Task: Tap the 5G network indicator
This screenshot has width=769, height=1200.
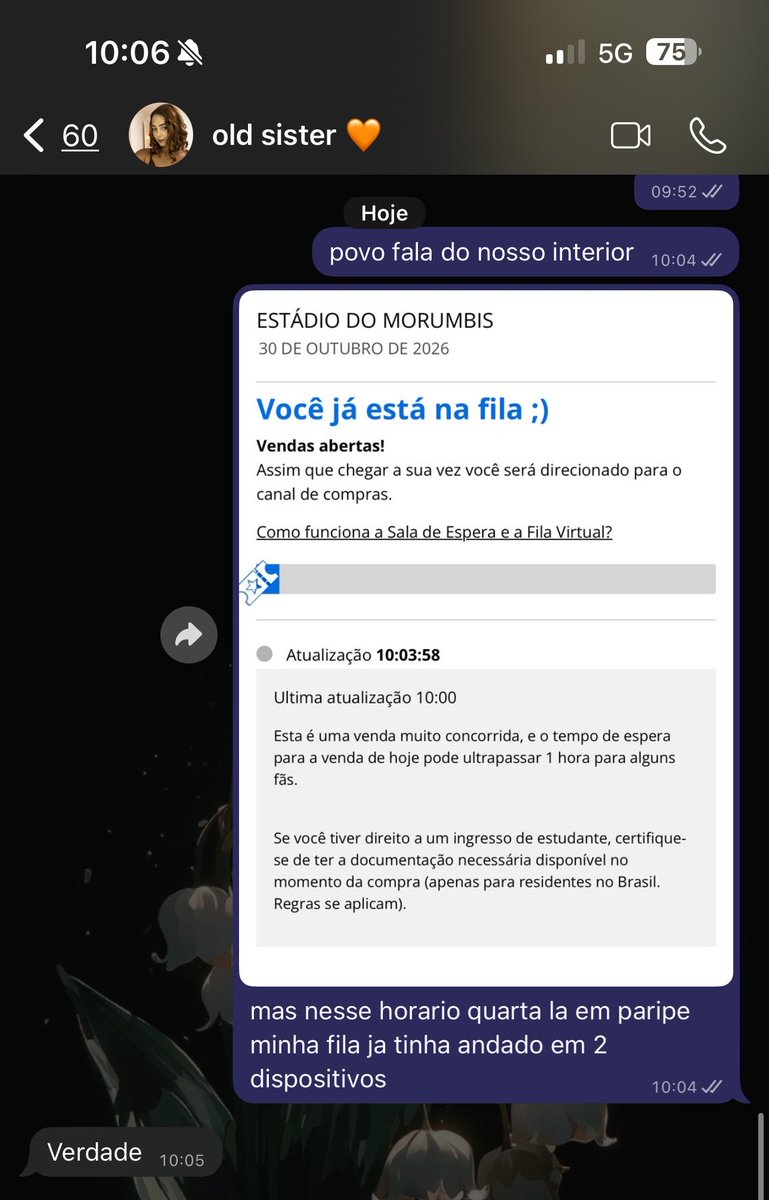Action: click(x=615, y=53)
